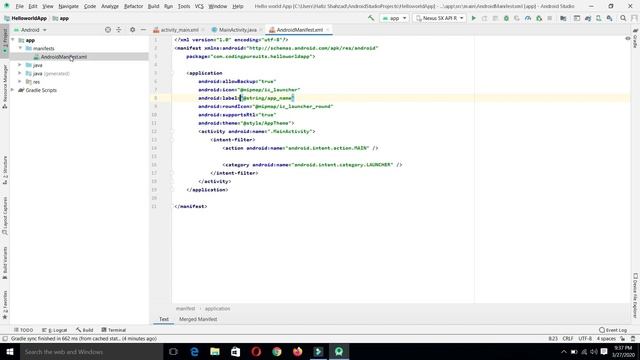
Task: Hide the Project panel with the minus icon
Action: point(143,30)
